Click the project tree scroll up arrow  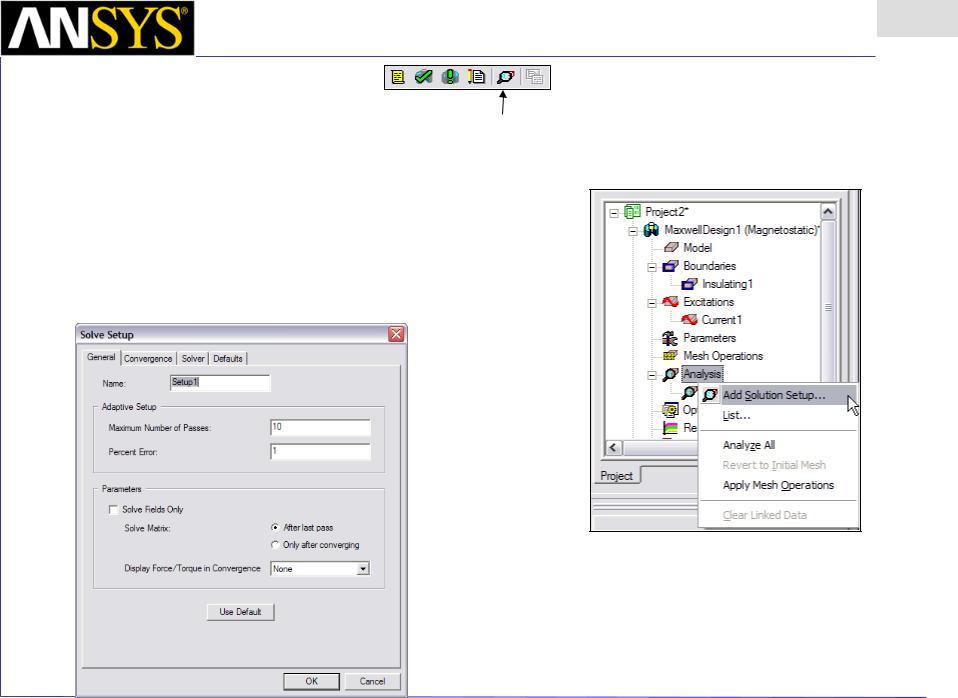coord(828,211)
